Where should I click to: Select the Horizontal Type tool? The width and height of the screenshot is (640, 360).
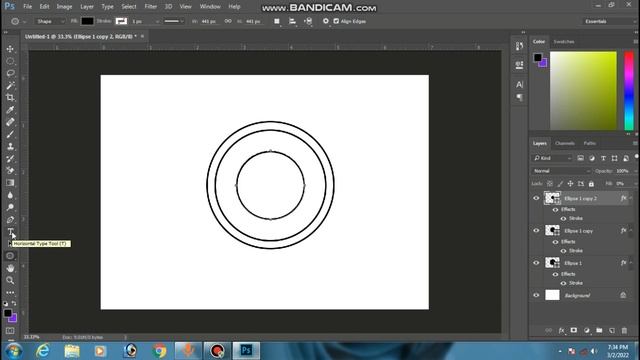point(10,232)
